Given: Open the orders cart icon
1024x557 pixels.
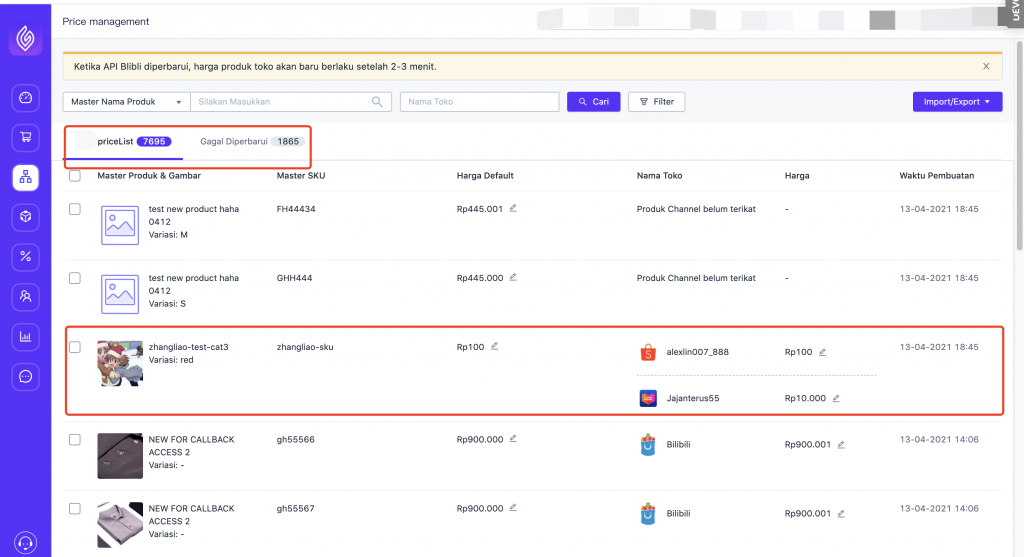Looking at the screenshot, I should 25,137.
